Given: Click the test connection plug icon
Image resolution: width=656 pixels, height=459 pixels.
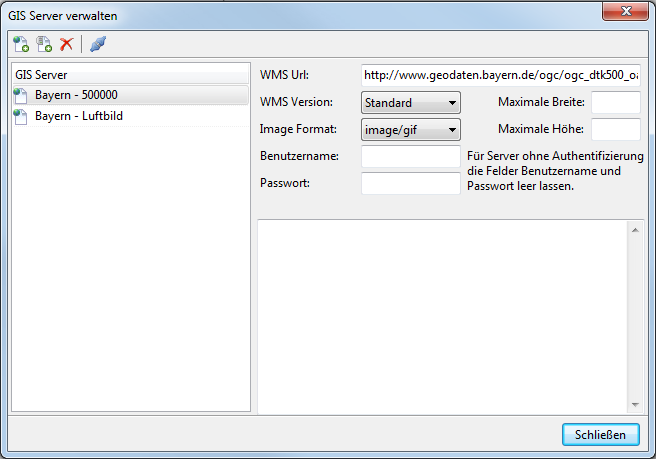Looking at the screenshot, I should pyautogui.click(x=97, y=44).
